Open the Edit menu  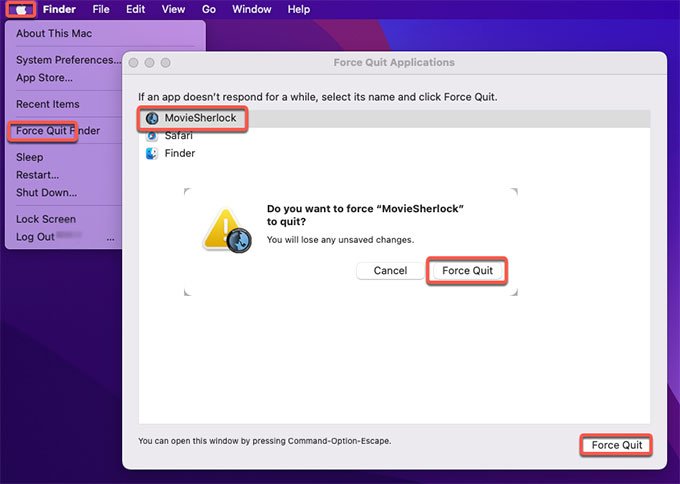pos(136,9)
